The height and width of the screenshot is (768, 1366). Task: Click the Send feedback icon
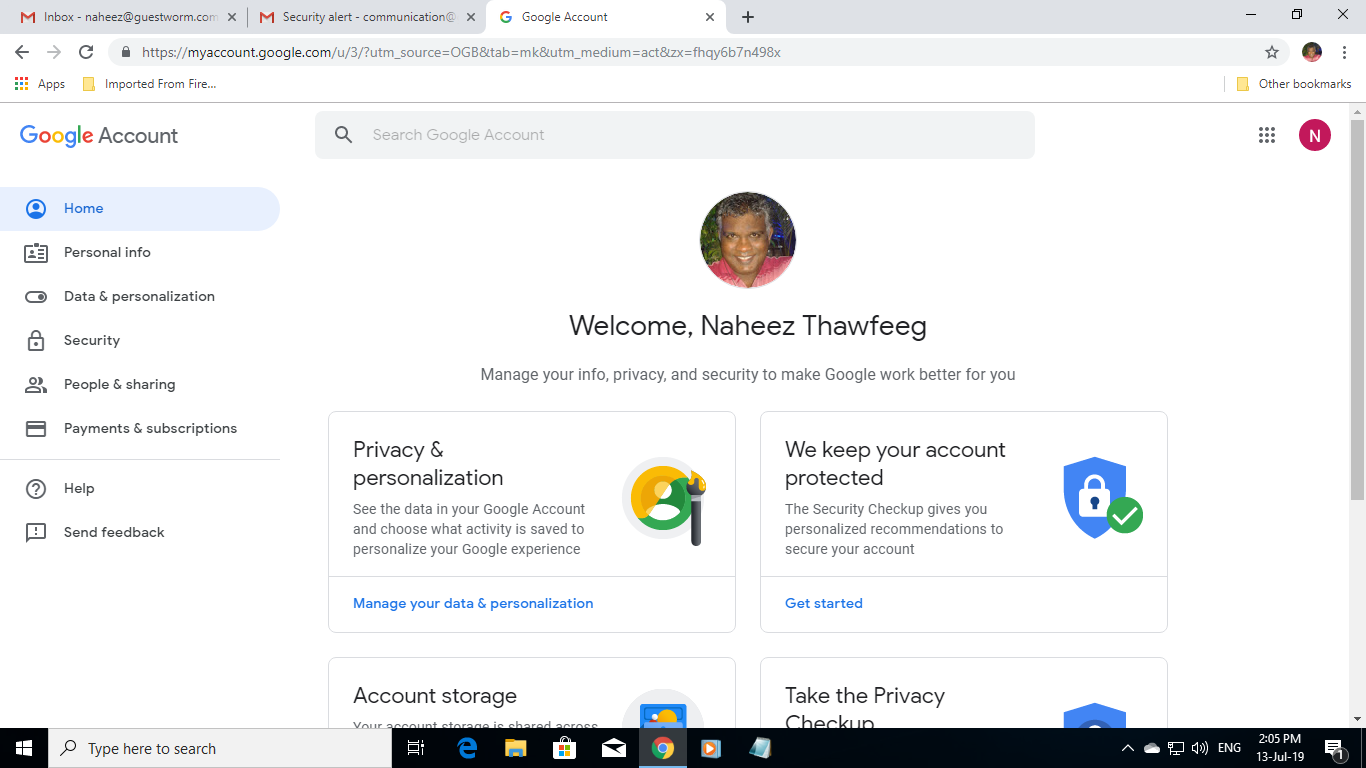click(x=36, y=533)
